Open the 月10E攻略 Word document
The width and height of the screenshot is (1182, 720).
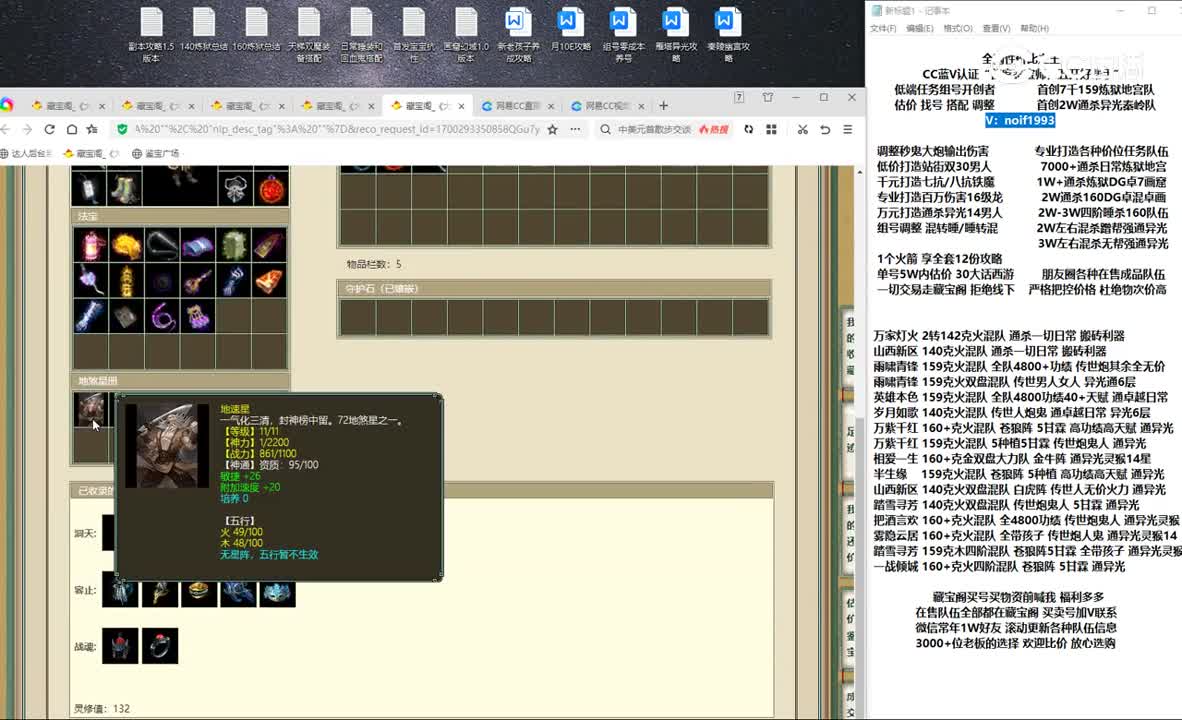pyautogui.click(x=571, y=30)
